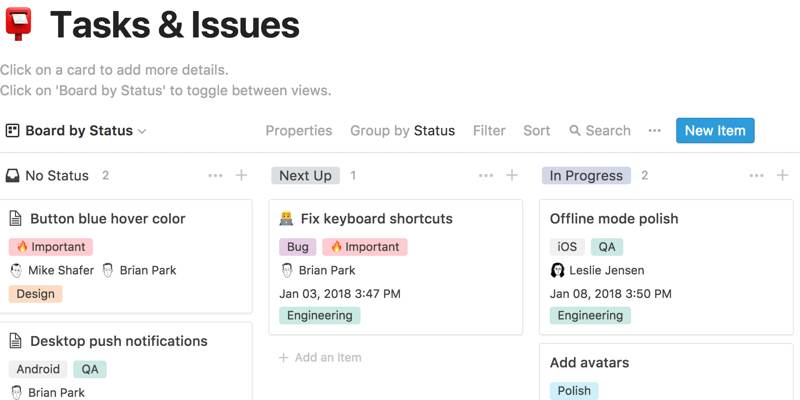Open the toolbar more options ellipsis

click(x=655, y=131)
